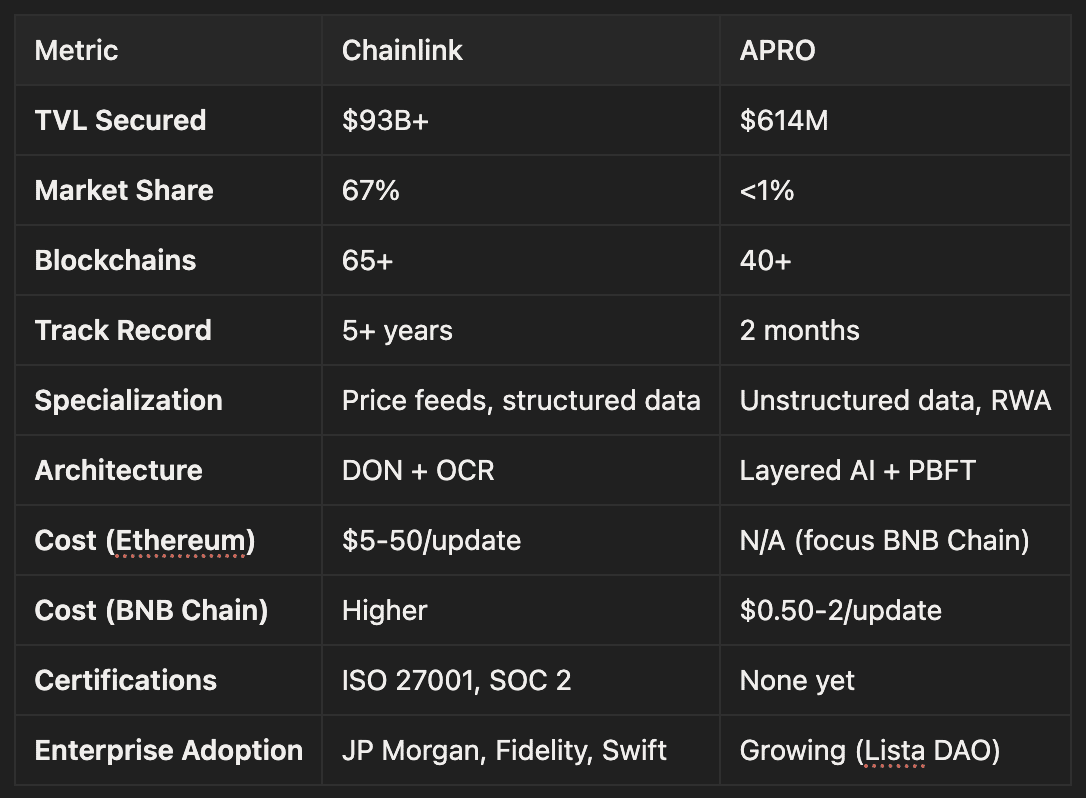Click the misspelled word Ethereum
Image resolution: width=1086 pixels, height=798 pixels.
pos(180,540)
